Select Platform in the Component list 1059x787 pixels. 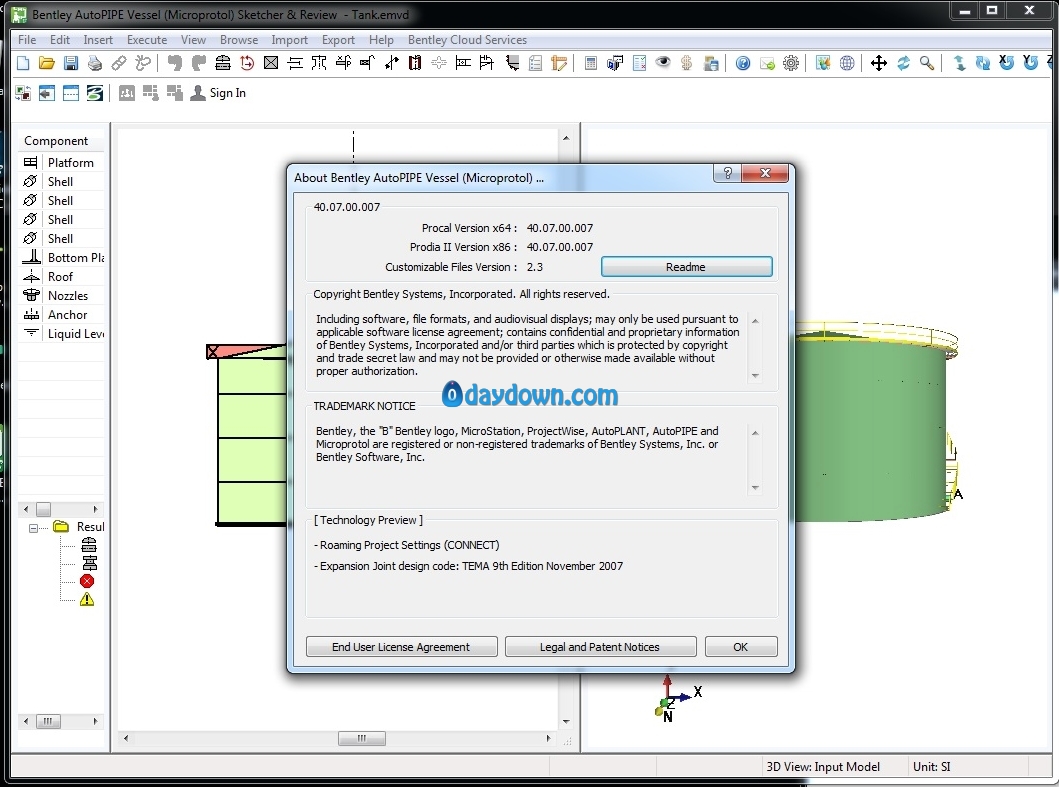coord(62,163)
